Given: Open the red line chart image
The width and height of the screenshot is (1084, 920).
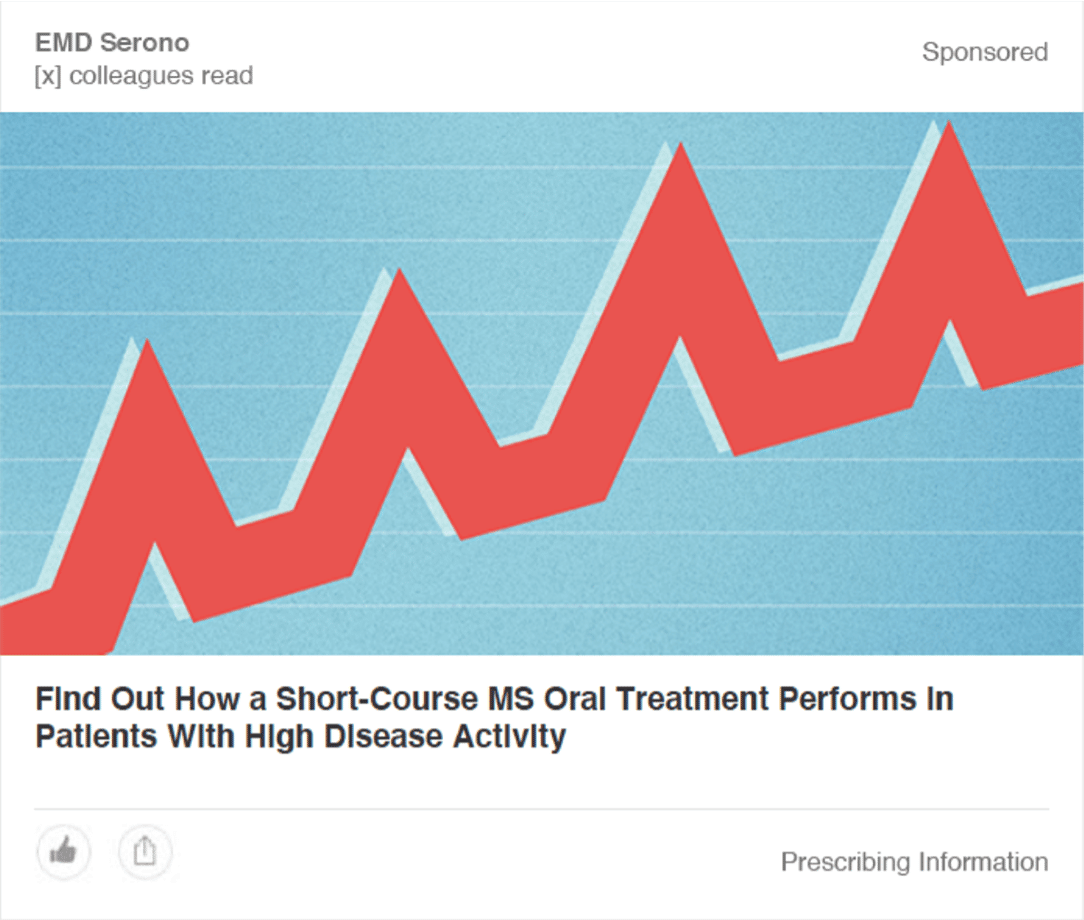Looking at the screenshot, I should point(542,384).
